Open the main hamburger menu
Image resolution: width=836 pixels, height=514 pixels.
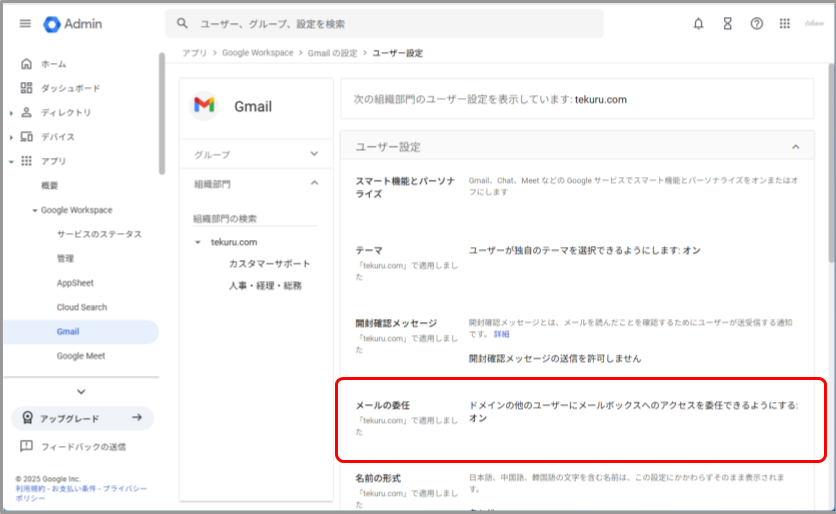[x=25, y=23]
